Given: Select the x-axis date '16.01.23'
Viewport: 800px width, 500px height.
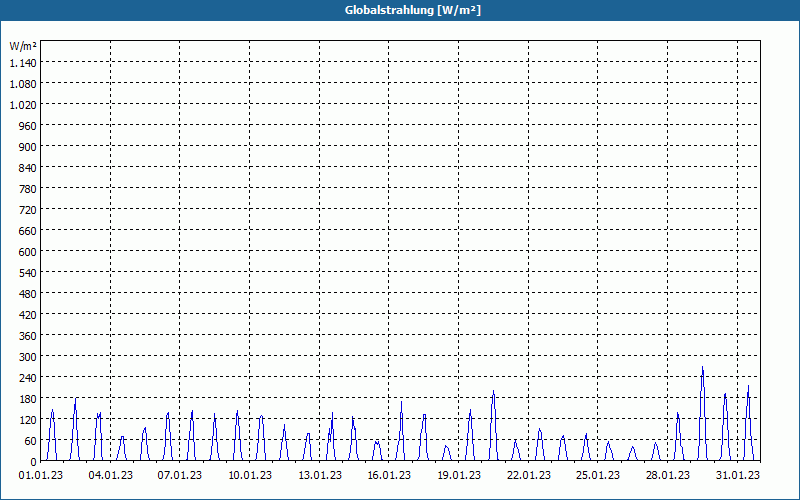Looking at the screenshot, I should [389, 476].
